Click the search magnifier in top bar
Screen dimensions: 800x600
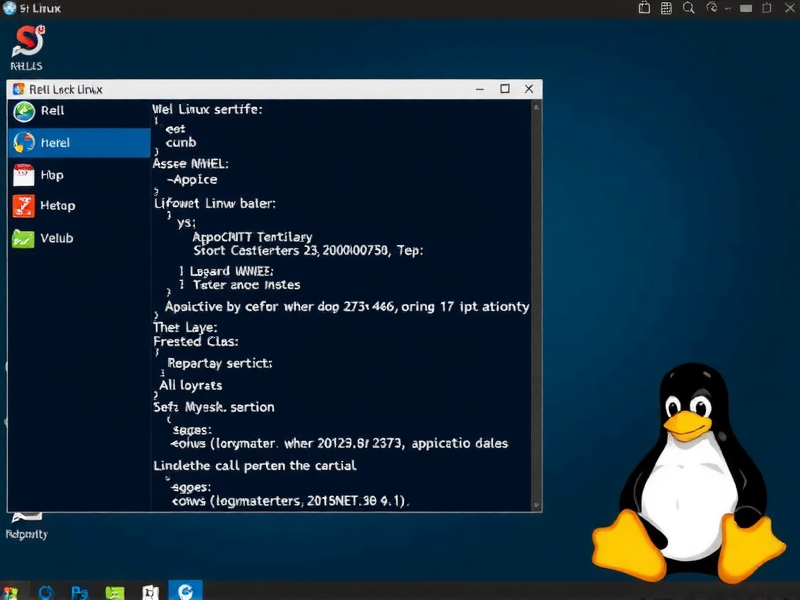coord(689,8)
